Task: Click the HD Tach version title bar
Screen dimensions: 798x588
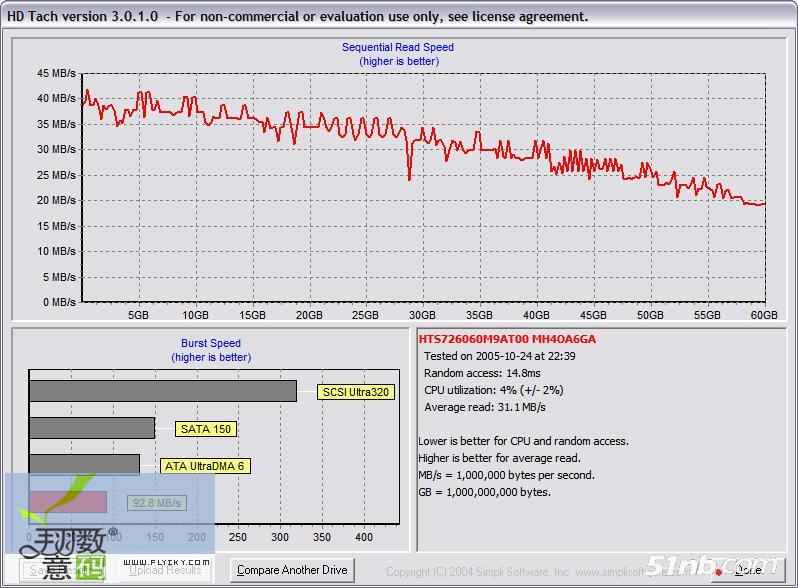Action: click(x=399, y=16)
